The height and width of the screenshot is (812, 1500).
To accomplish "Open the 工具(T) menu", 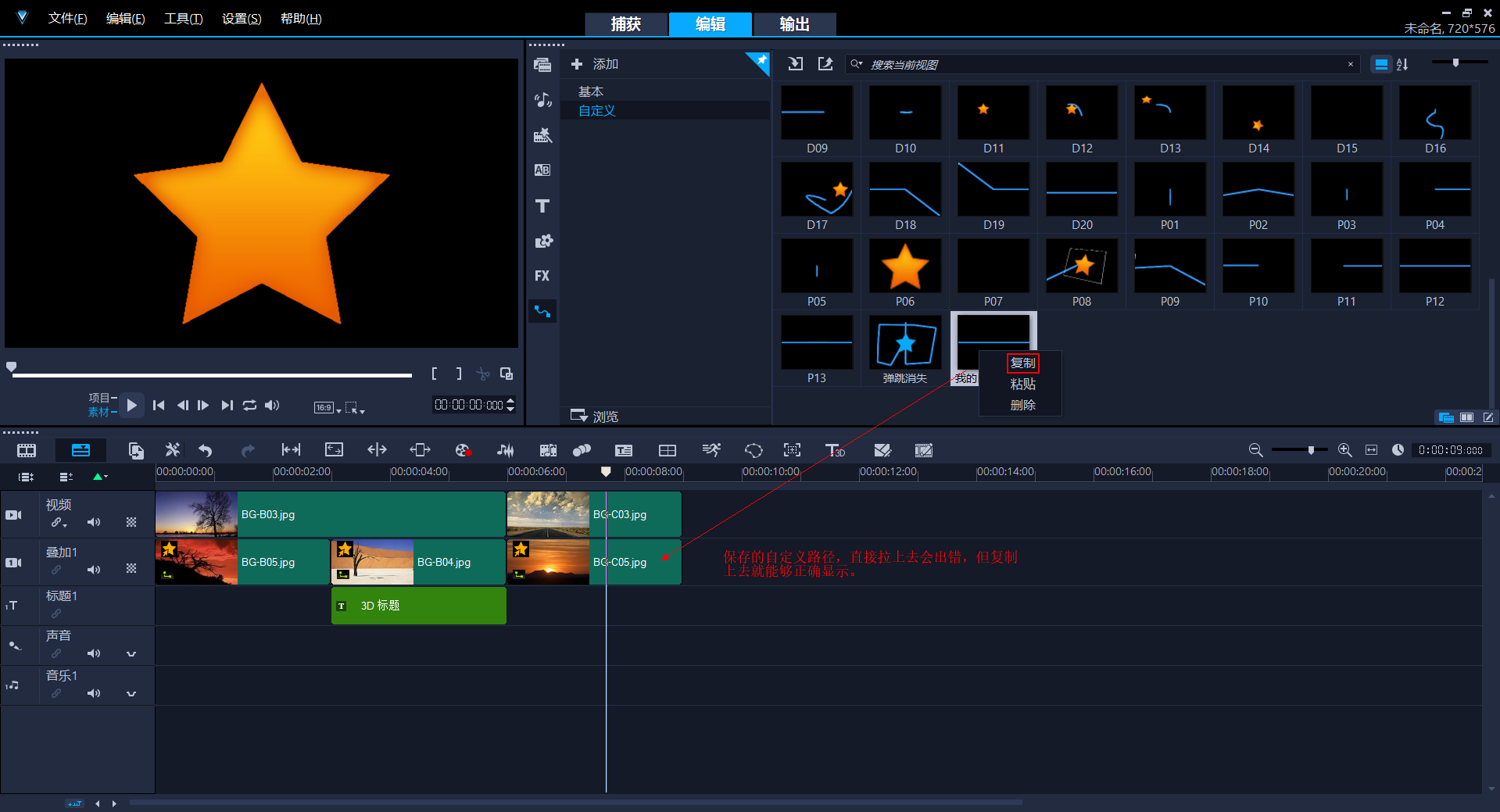I will [x=183, y=19].
